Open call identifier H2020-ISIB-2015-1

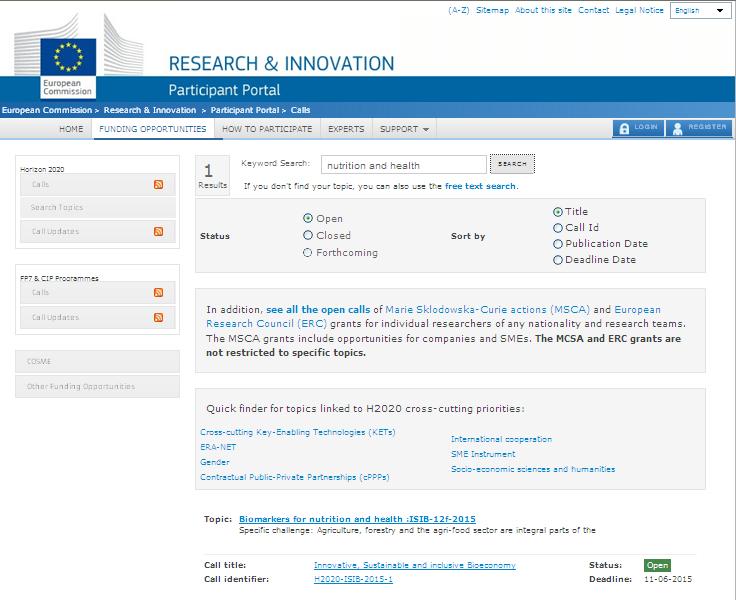coord(353,579)
